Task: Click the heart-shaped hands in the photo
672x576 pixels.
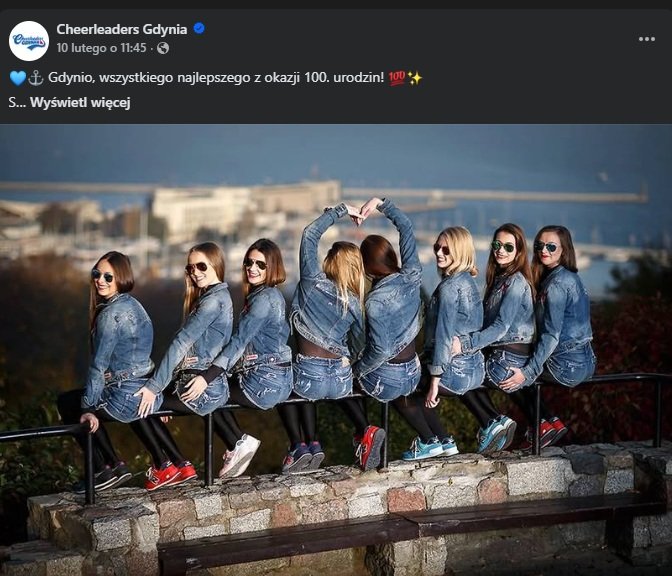Action: (x=359, y=210)
